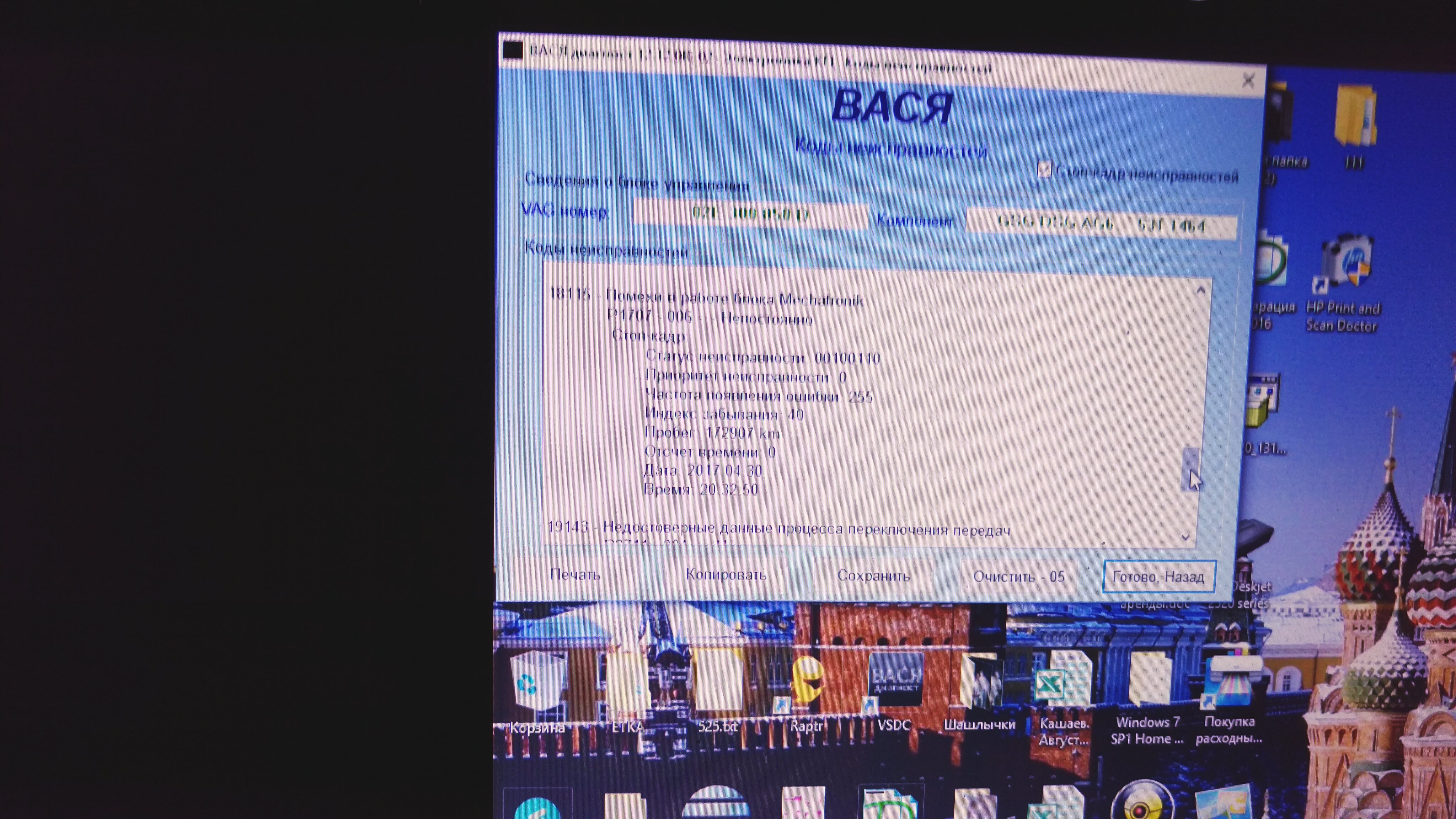Image resolution: width=1456 pixels, height=819 pixels.
Task: Click Сохранить to save codes
Action: [873, 576]
